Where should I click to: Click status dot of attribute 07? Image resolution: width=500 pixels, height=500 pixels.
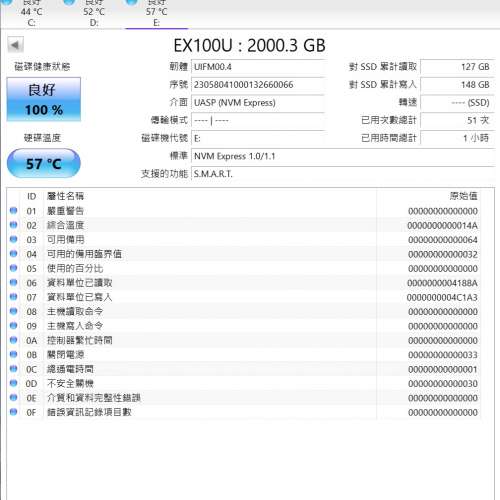click(x=14, y=297)
